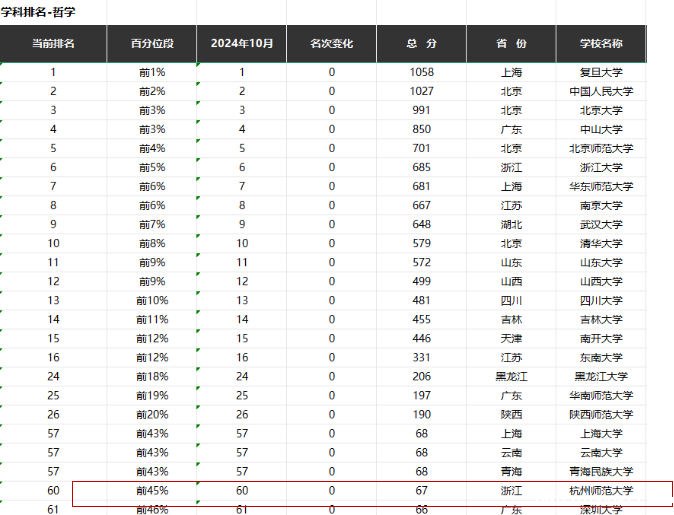Select the 青海民族大学 cell
Image resolution: width=674 pixels, height=515 pixels.
click(x=601, y=471)
